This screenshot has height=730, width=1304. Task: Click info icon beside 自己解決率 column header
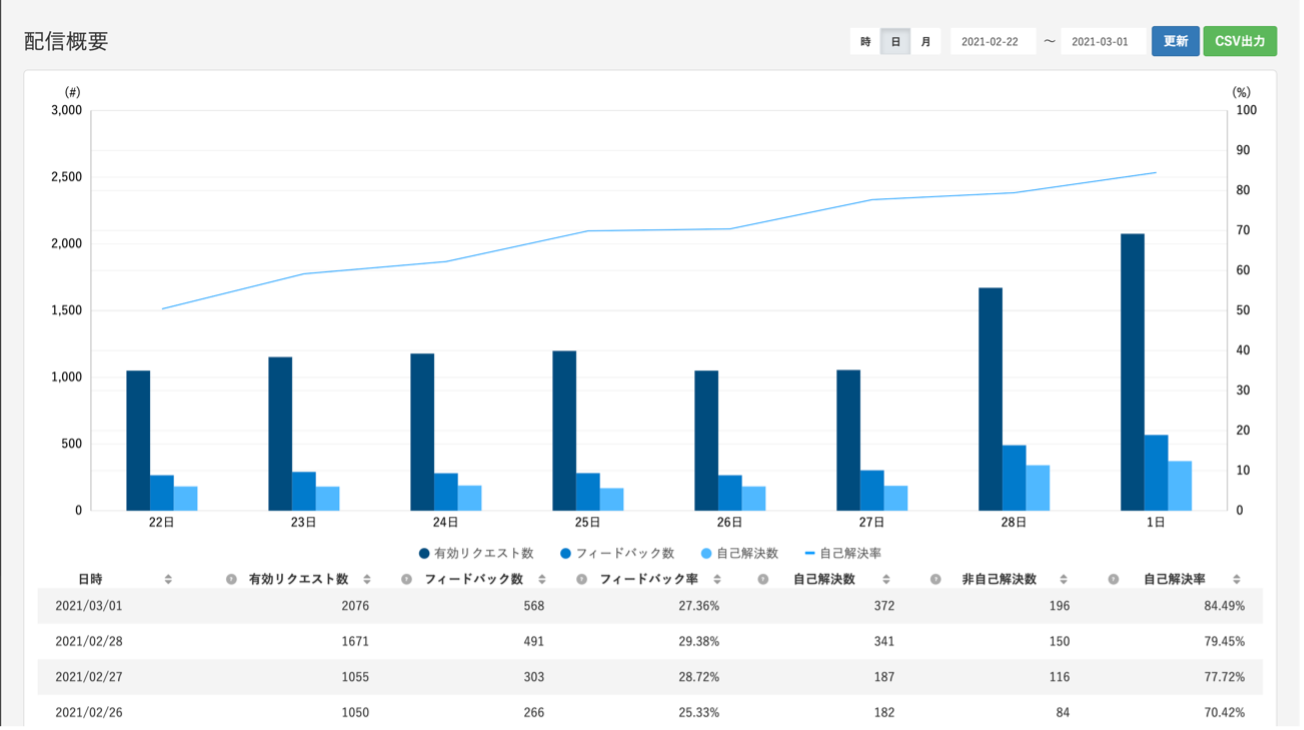point(1113,579)
